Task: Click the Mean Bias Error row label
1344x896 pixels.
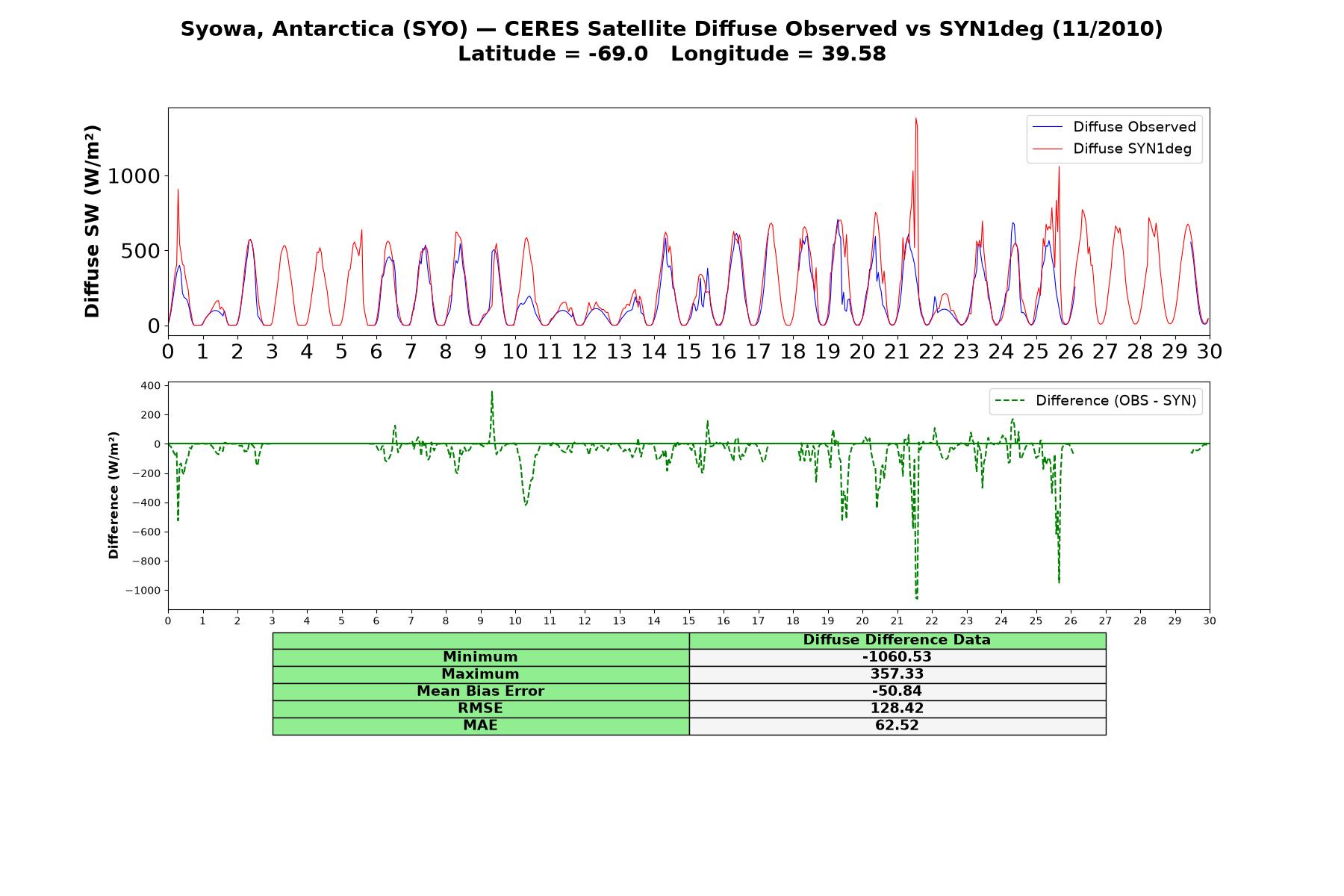Action: pos(480,691)
